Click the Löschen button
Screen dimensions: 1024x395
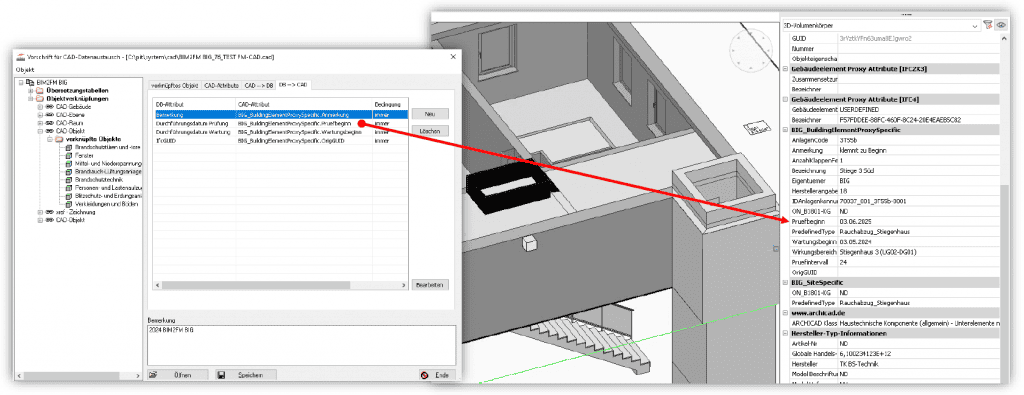coord(430,131)
